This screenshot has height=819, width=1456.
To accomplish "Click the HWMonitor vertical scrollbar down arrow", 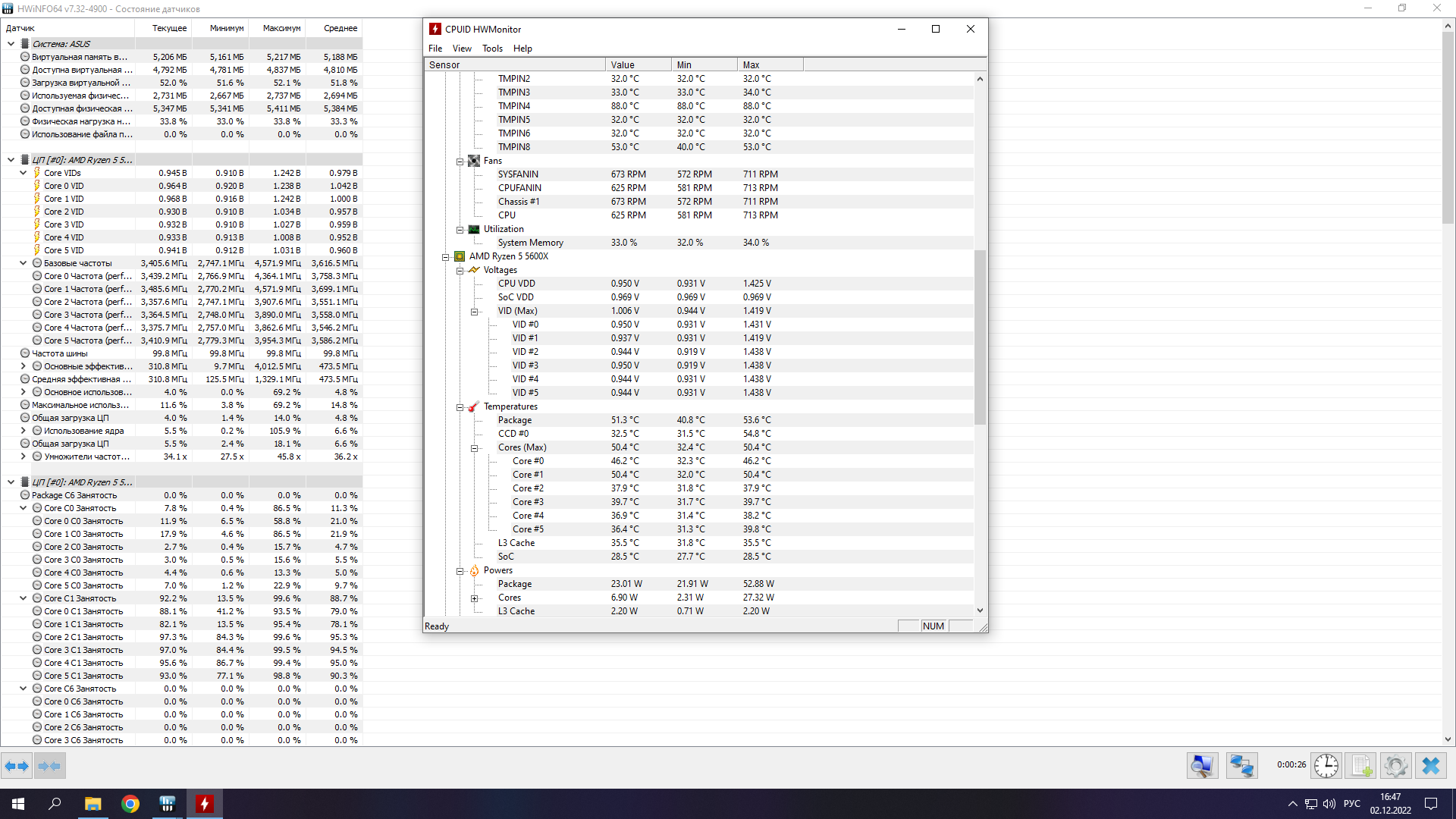I will point(980,610).
